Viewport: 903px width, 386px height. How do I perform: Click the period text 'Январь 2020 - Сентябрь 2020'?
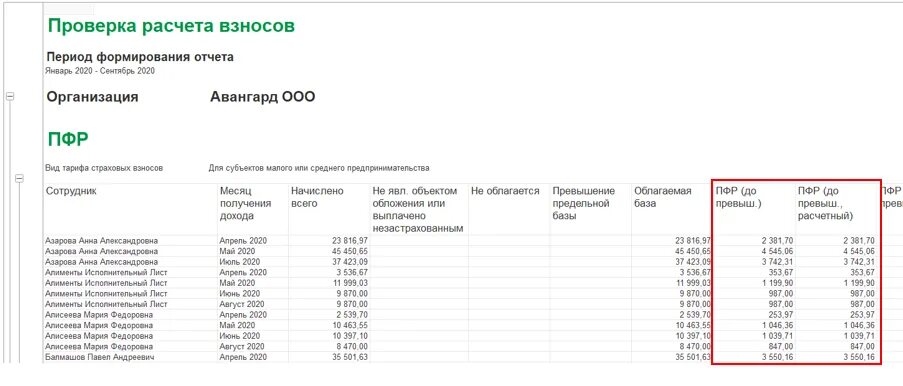point(100,71)
